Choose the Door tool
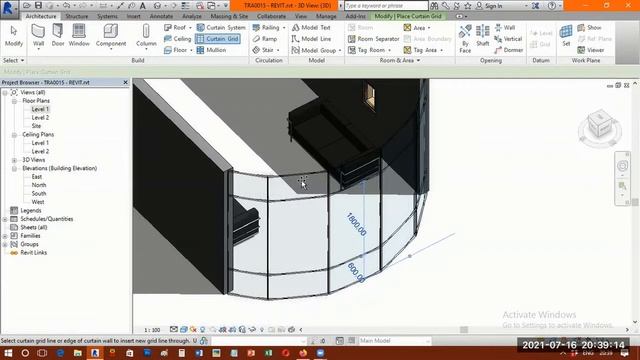The width and height of the screenshot is (640, 360). [x=58, y=36]
